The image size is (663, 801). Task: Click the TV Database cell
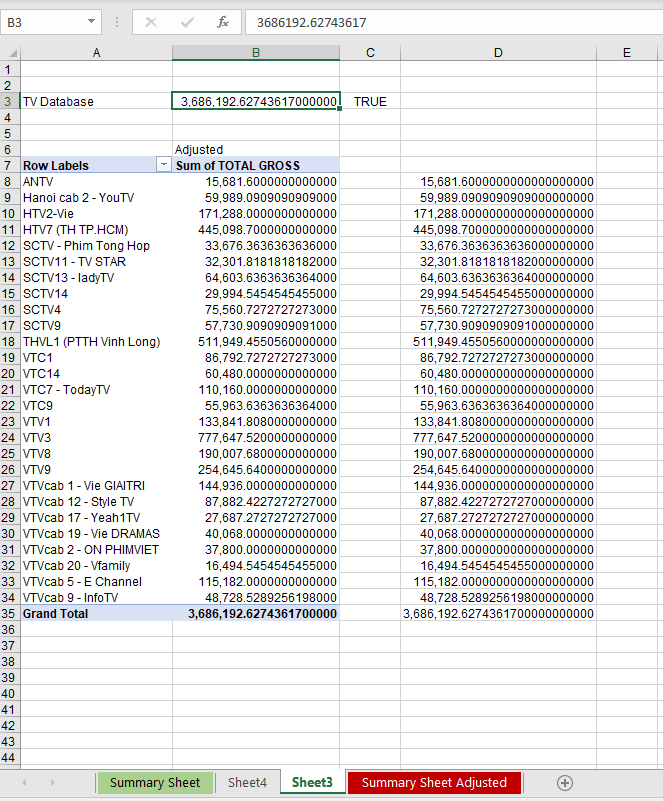96,101
